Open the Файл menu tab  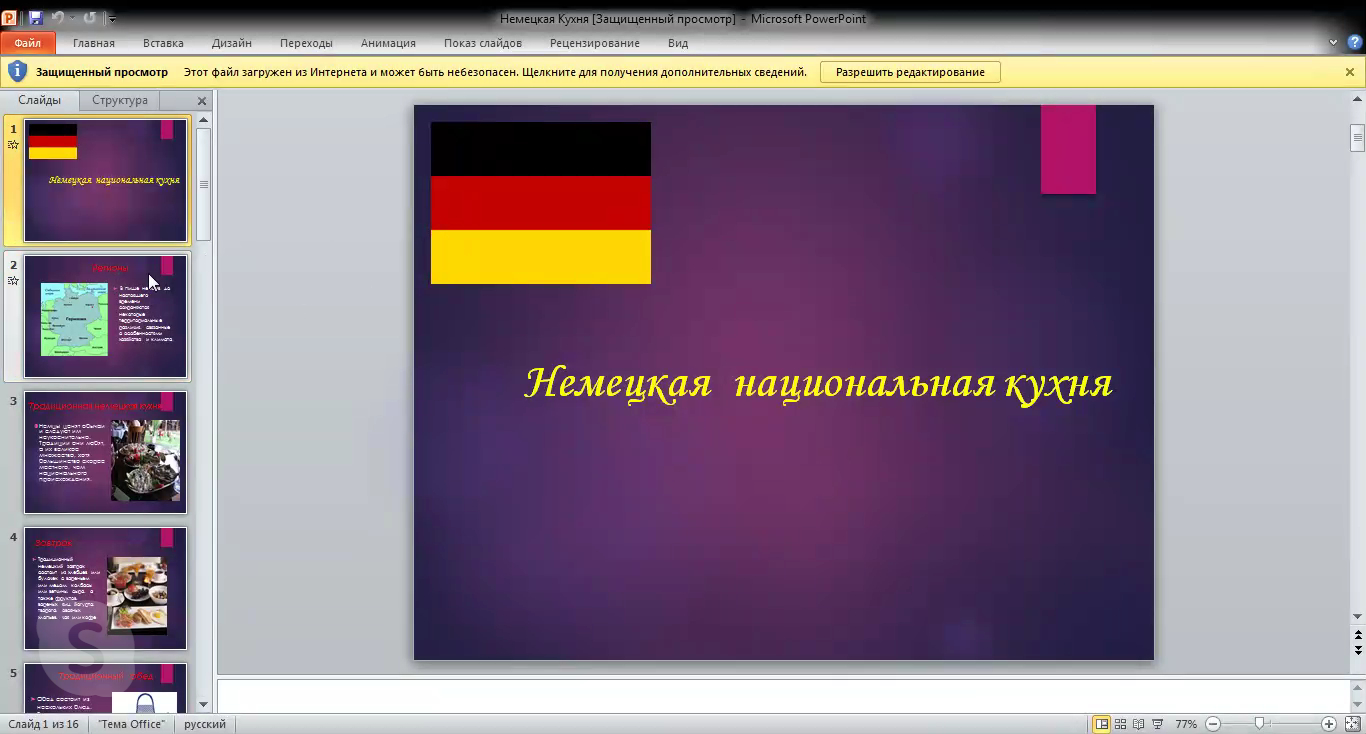pos(28,43)
